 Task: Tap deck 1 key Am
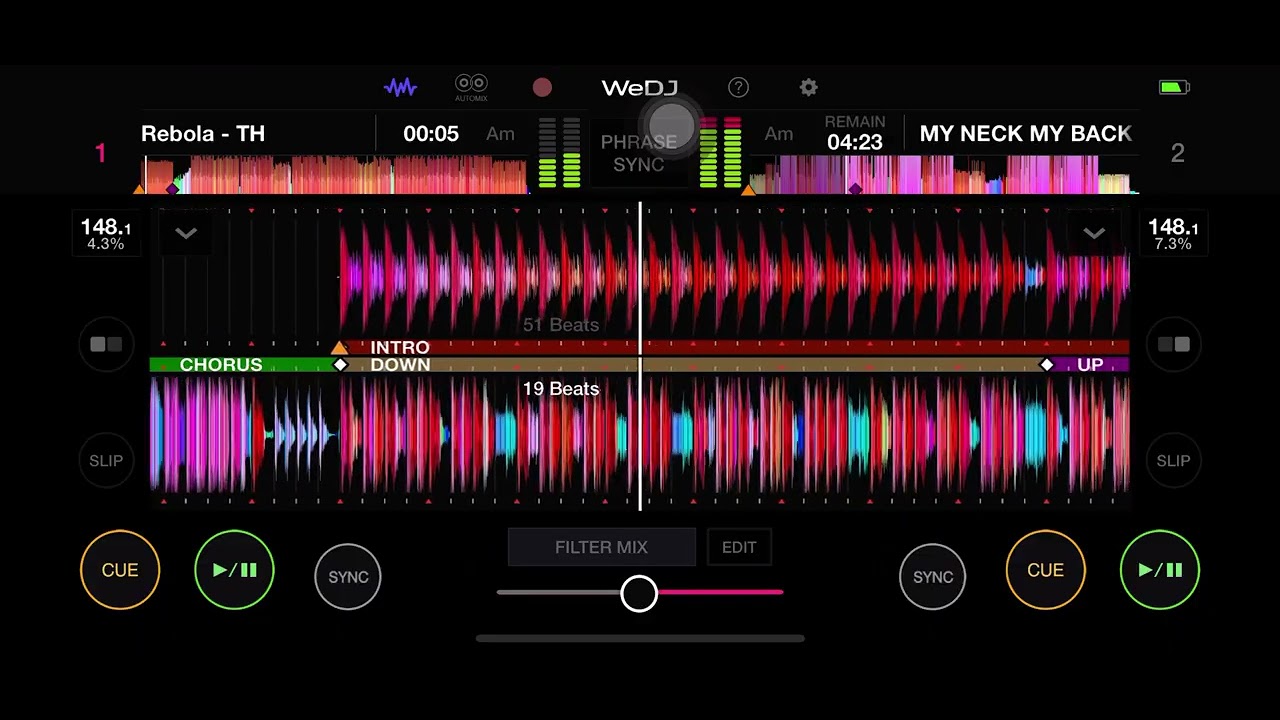point(500,134)
